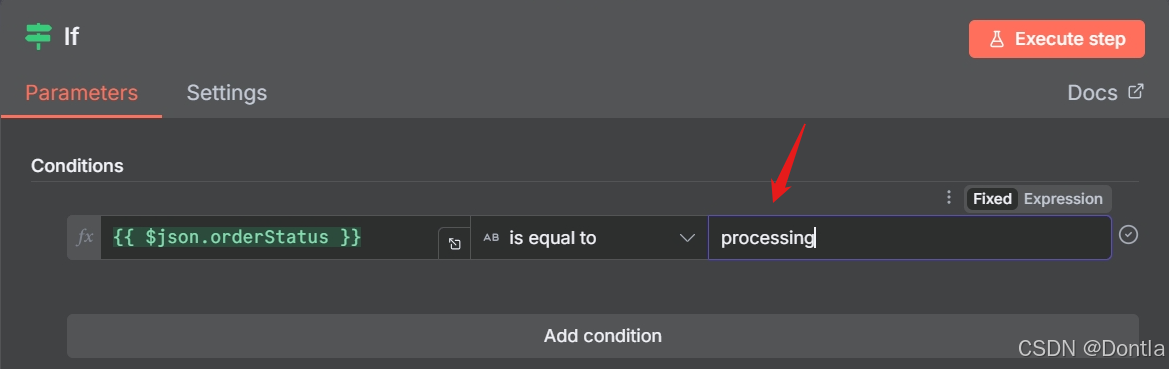Click the 'If' node title text
1169x369 pixels.
tap(71, 37)
